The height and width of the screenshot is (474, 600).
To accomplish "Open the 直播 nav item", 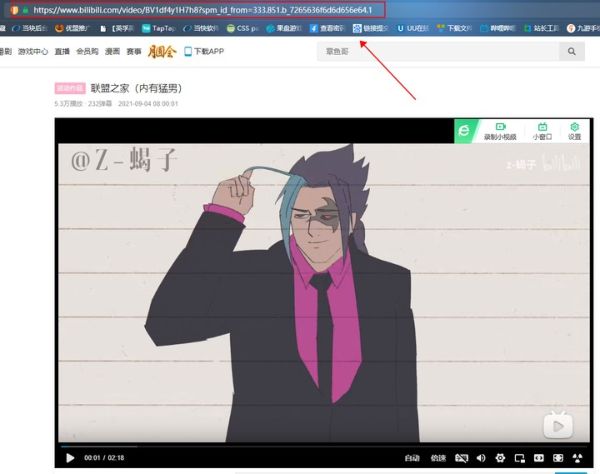I will (62, 51).
